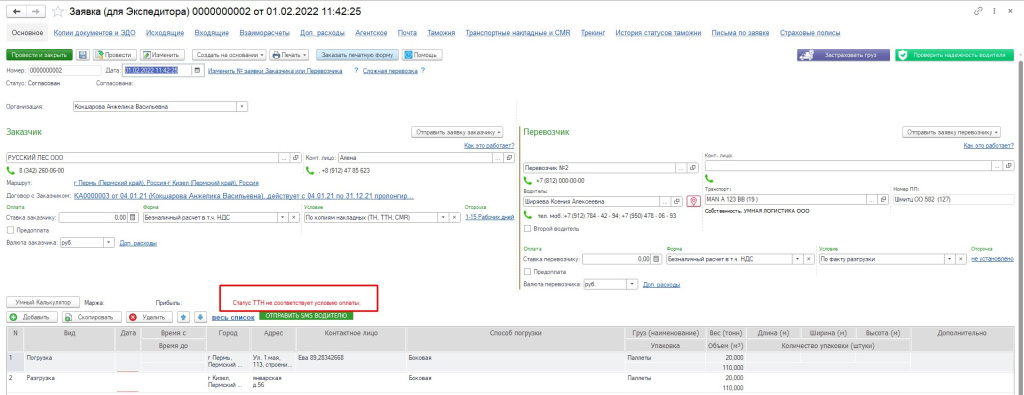Click Проверить надежность водителя button

point(953,55)
